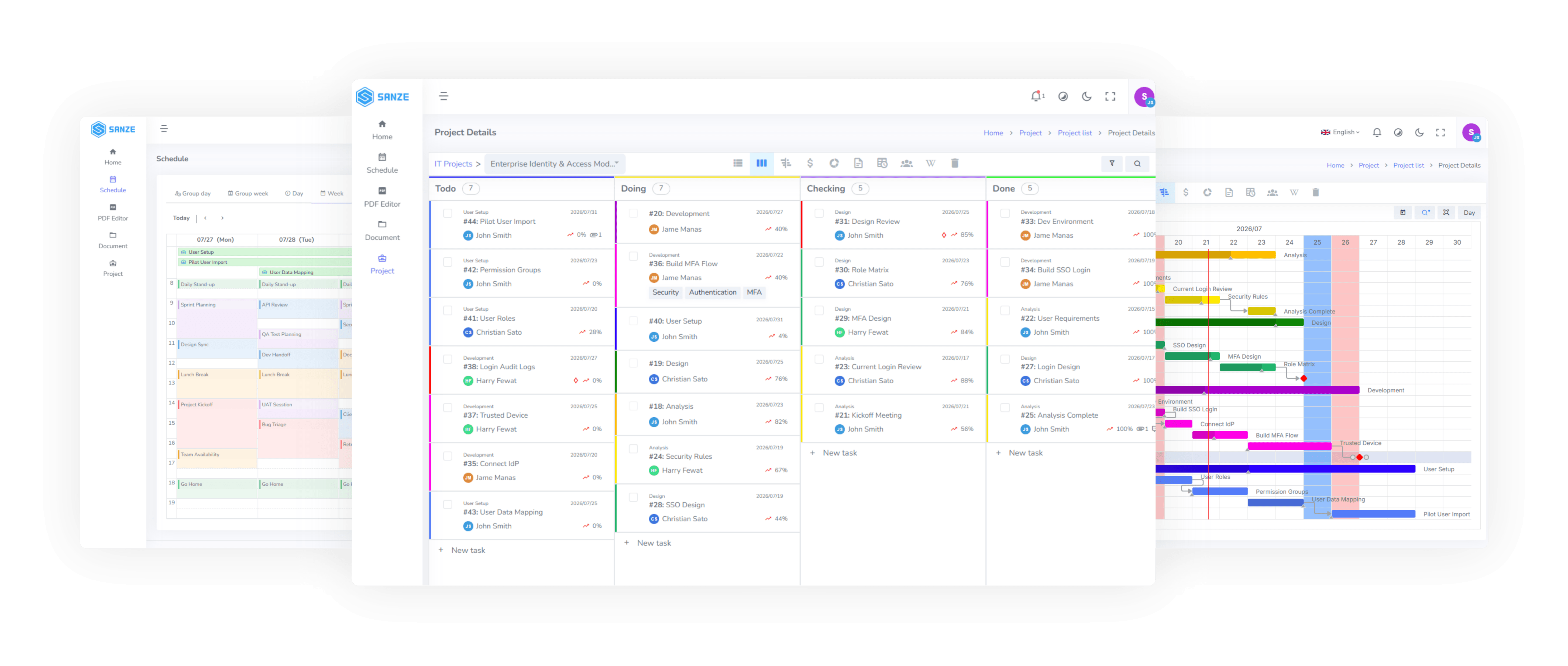Open the timesheet table-clock icon in center toolbar
The width and height of the screenshot is (1568, 666).
[882, 163]
